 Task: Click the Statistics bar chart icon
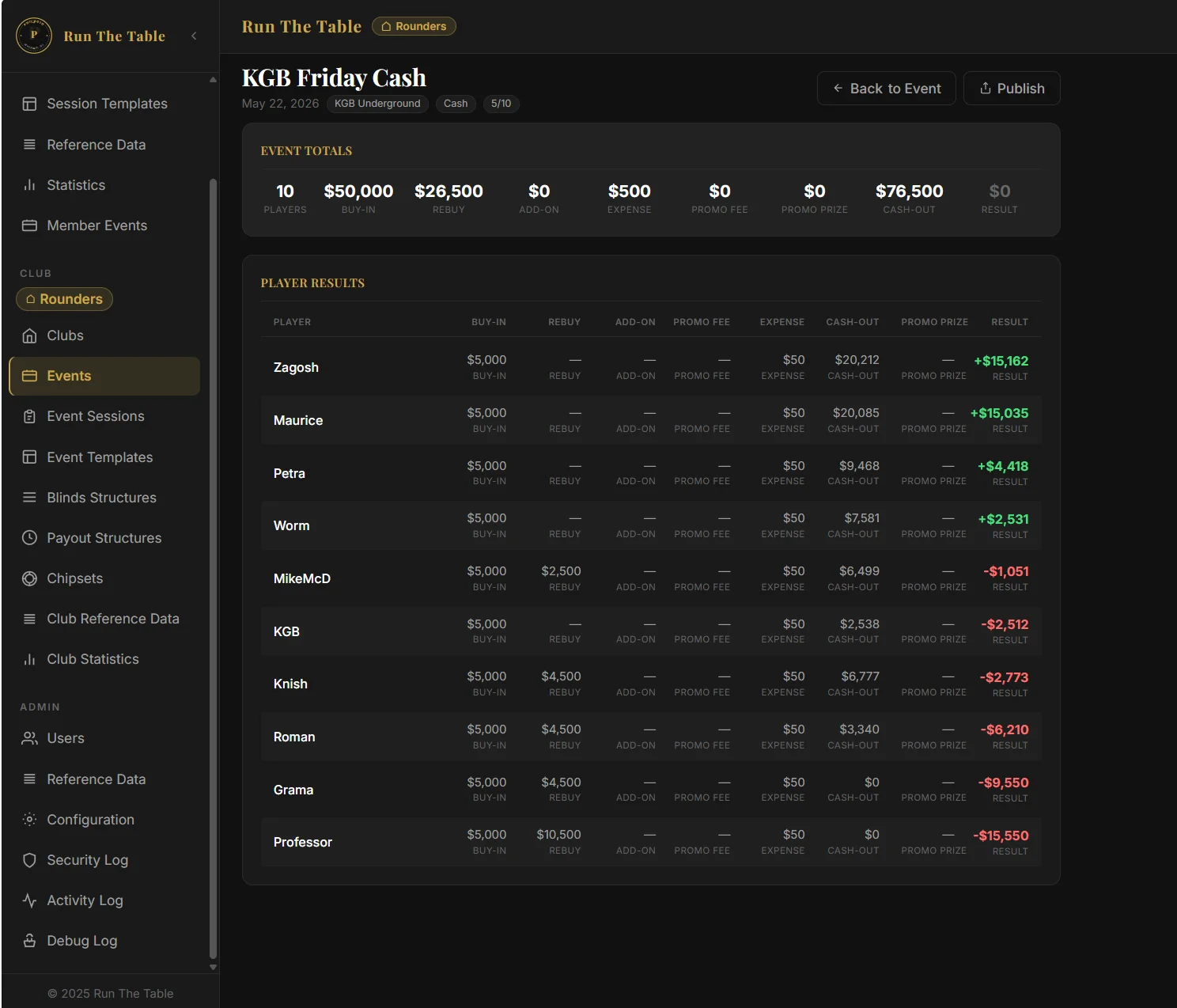[29, 185]
